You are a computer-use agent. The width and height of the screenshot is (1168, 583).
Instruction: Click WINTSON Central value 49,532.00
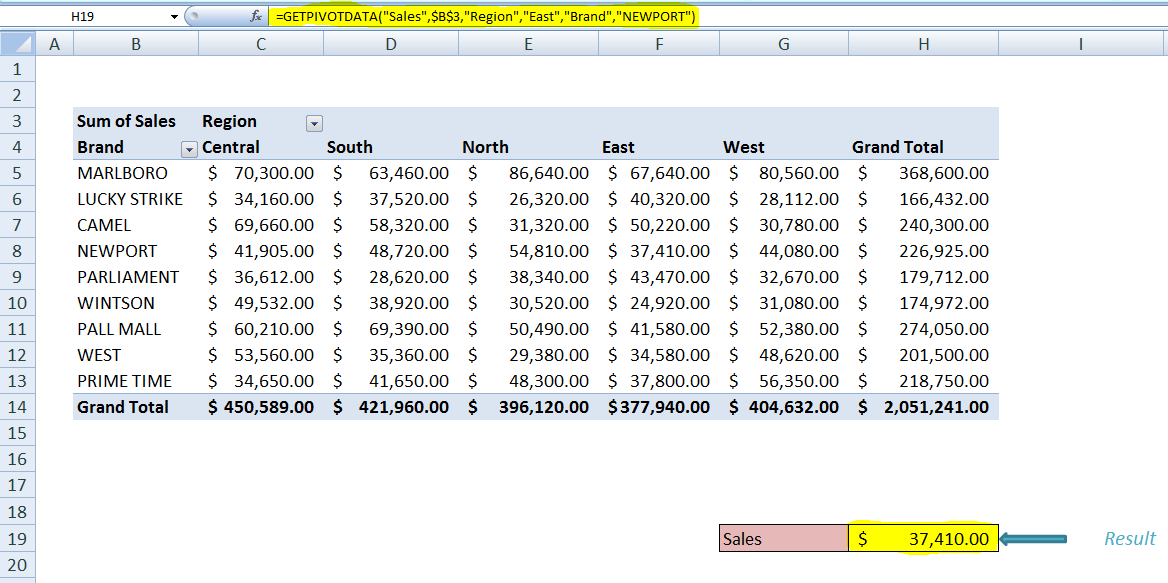pos(261,303)
